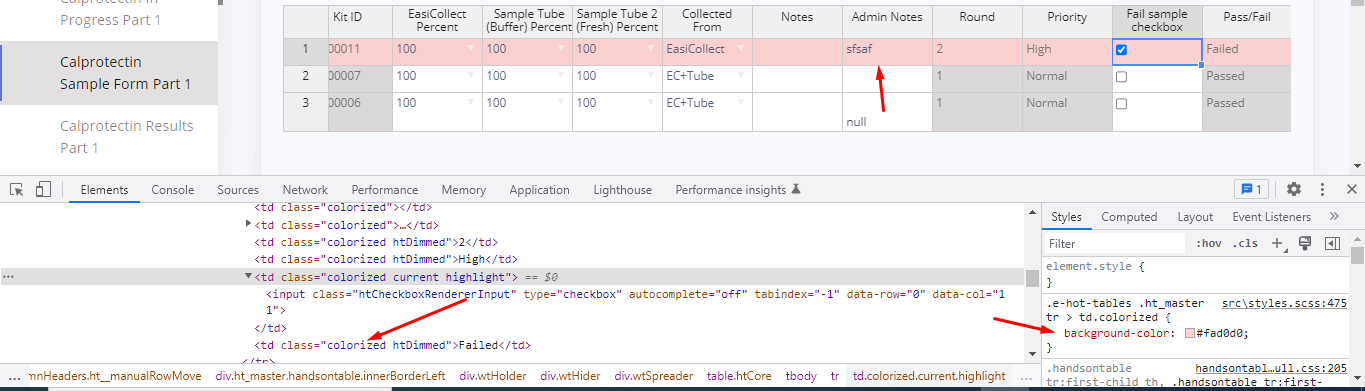Open the Event Listeners tab
1365x391 pixels.
1271,216
